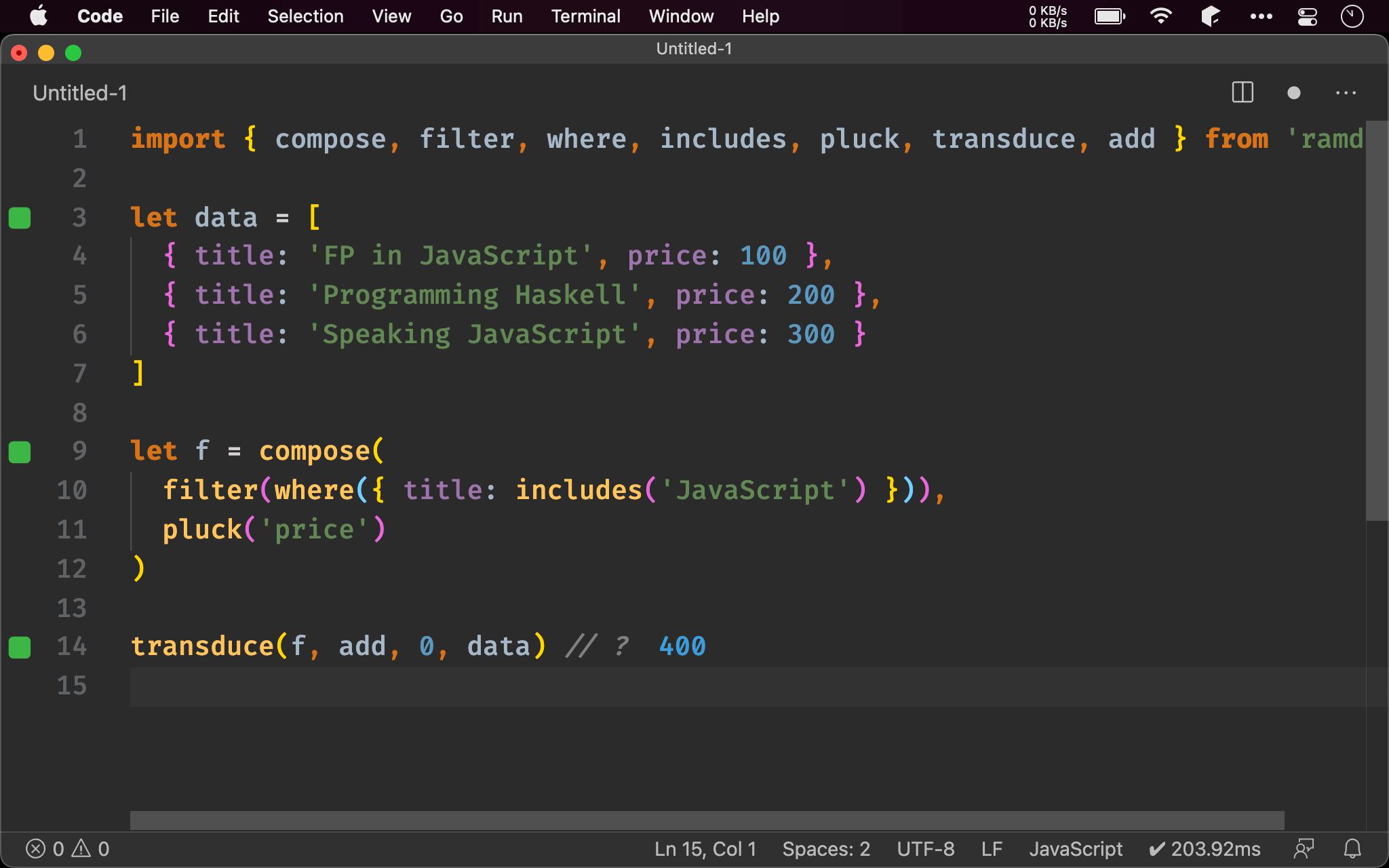Image resolution: width=1389 pixels, height=868 pixels.
Task: Open the View menu
Action: click(x=391, y=16)
